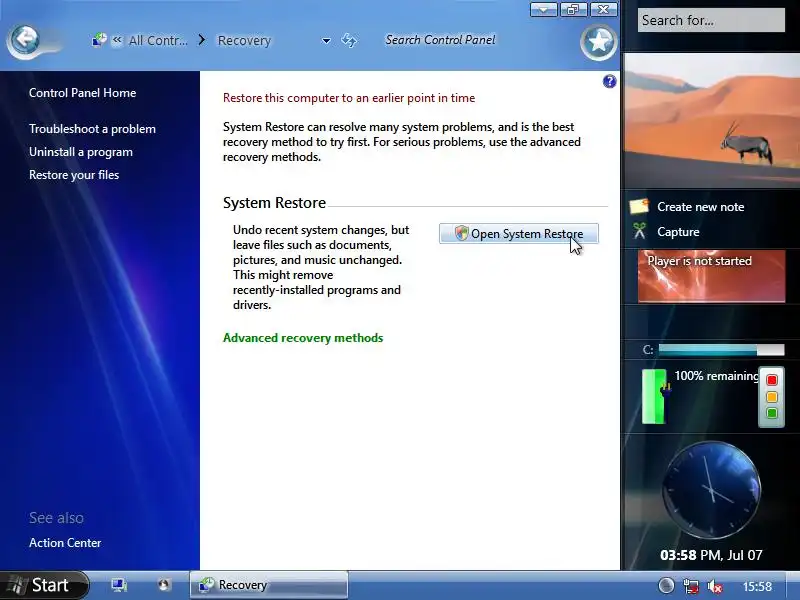
Task: Open the address bar history dropdown arrow
Action: click(x=326, y=40)
